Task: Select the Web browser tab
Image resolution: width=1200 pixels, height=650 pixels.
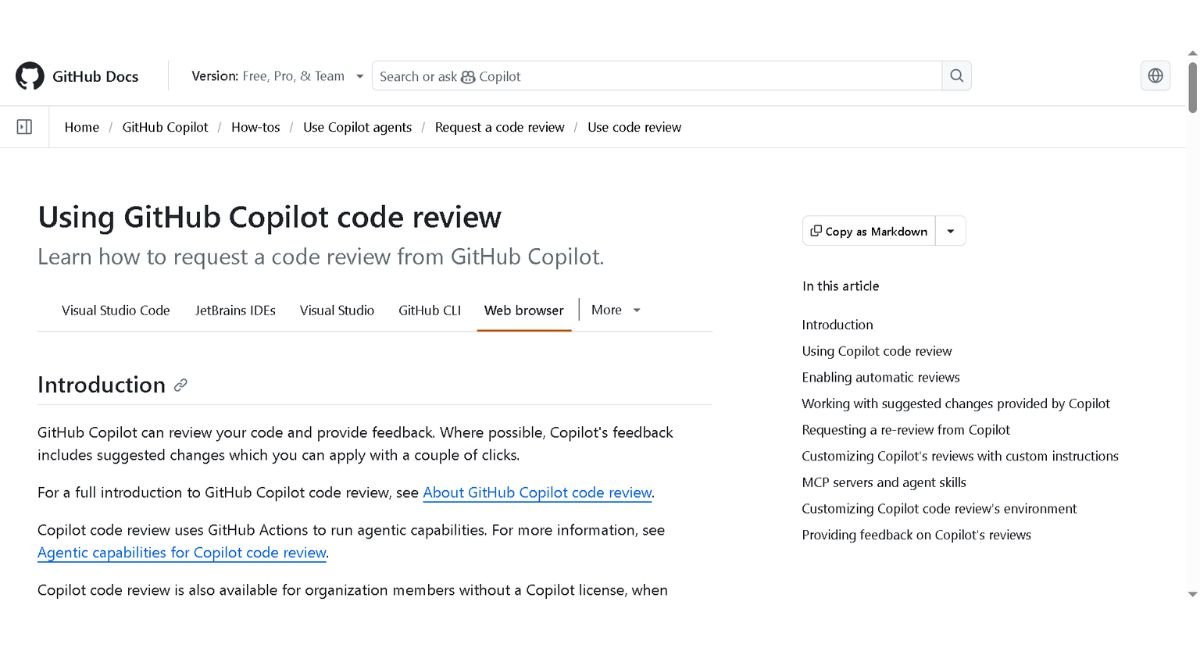Action: tap(524, 310)
